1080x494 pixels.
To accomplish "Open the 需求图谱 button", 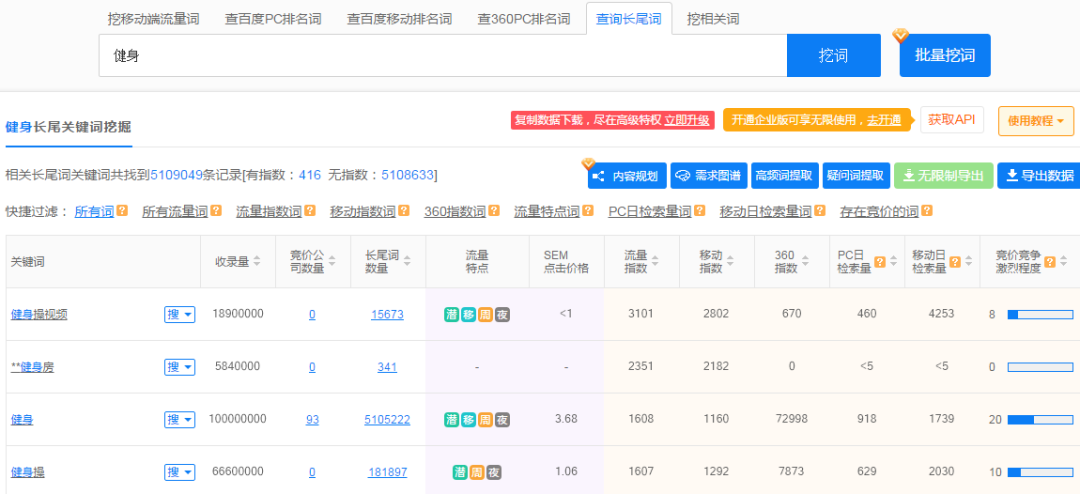I will (x=709, y=176).
